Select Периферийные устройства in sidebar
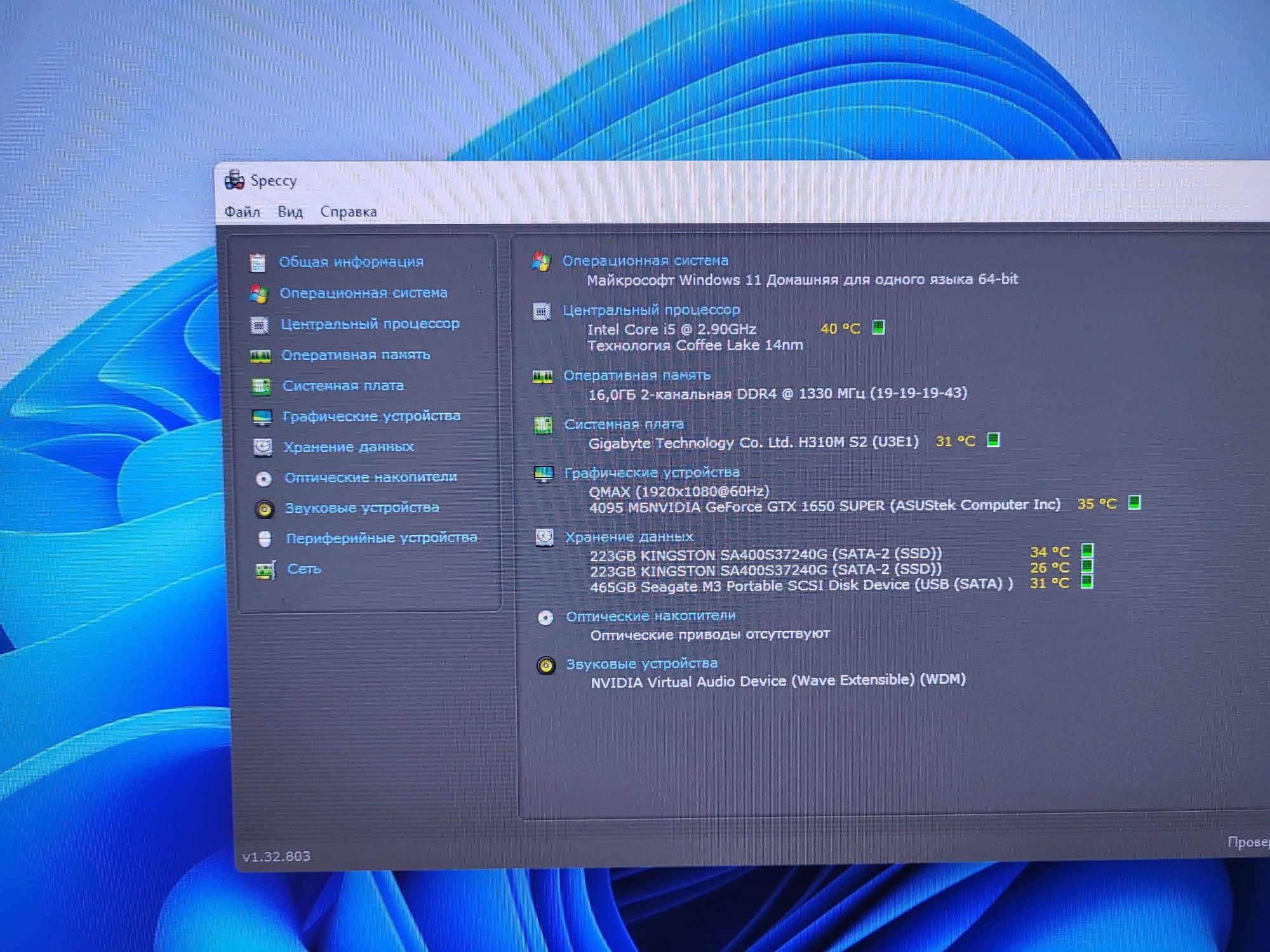Viewport: 1270px width, 952px height. pyautogui.click(x=382, y=538)
